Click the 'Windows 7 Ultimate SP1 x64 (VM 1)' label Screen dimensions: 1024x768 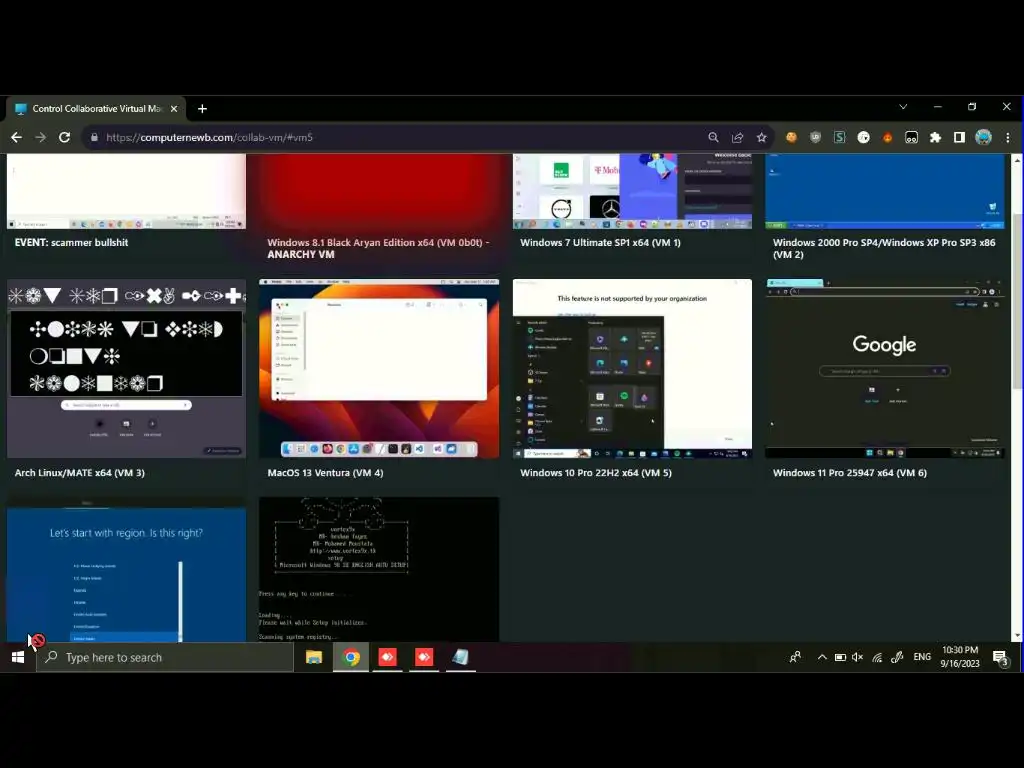click(x=600, y=242)
